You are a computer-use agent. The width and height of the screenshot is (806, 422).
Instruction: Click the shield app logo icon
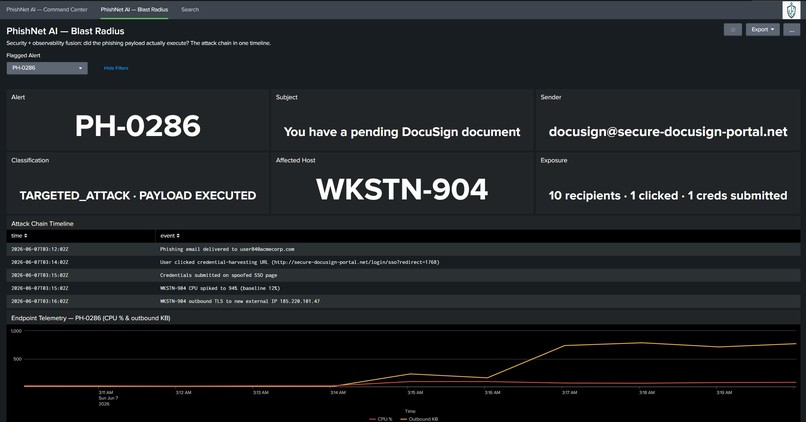click(x=791, y=10)
